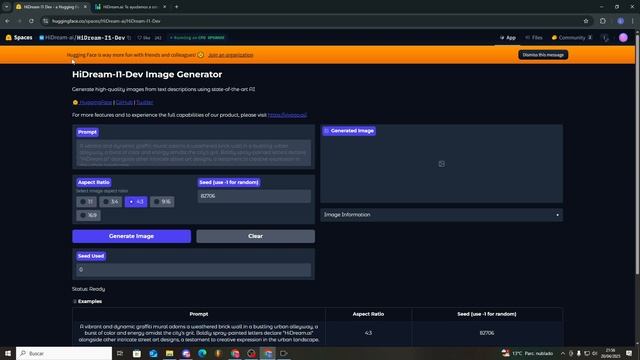
Task: Click the browser address bar URL
Action: point(106,21)
